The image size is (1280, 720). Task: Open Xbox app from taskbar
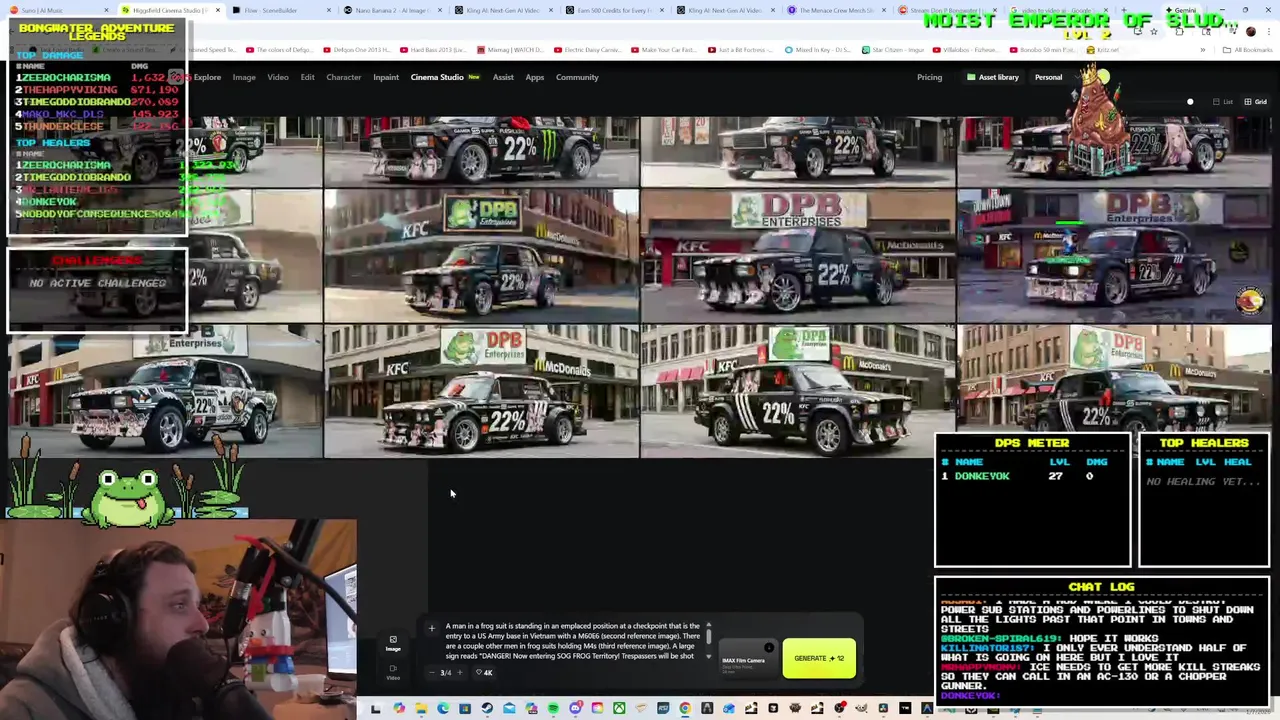click(619, 708)
